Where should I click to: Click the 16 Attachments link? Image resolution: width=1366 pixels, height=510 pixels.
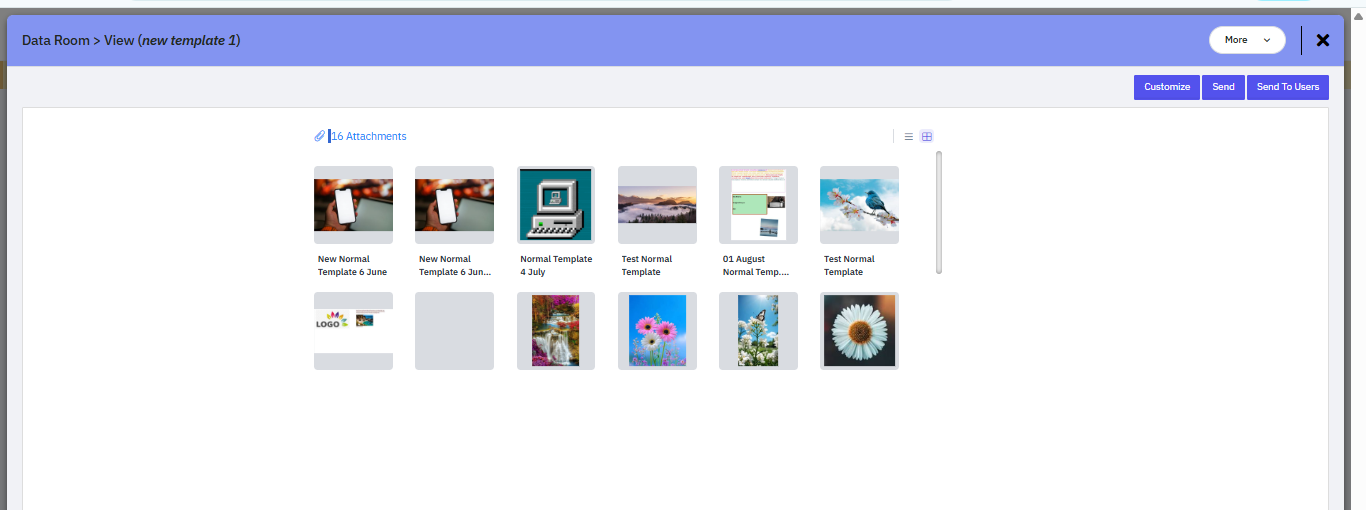369,136
